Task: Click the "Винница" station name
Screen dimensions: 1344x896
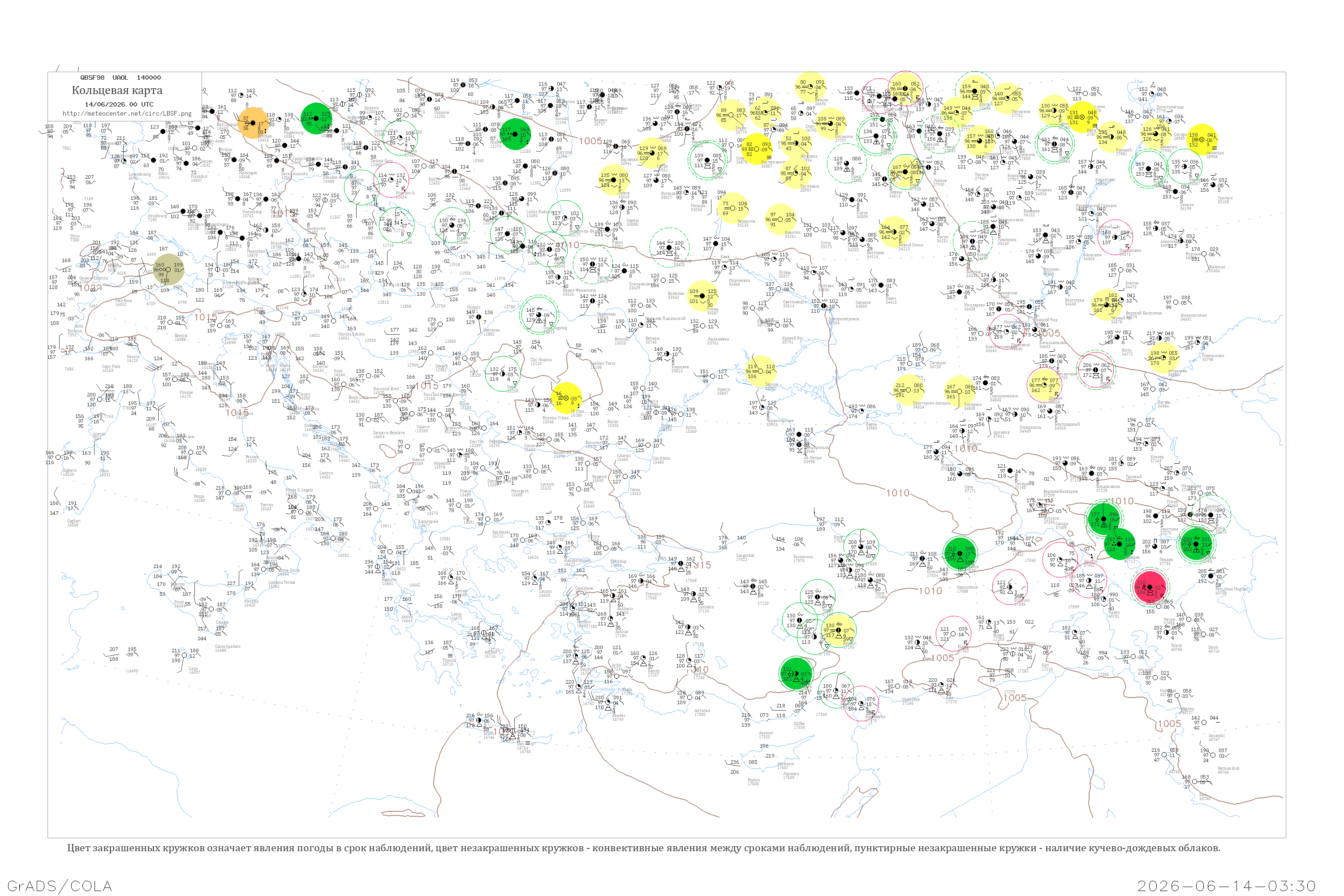Action: (x=676, y=294)
